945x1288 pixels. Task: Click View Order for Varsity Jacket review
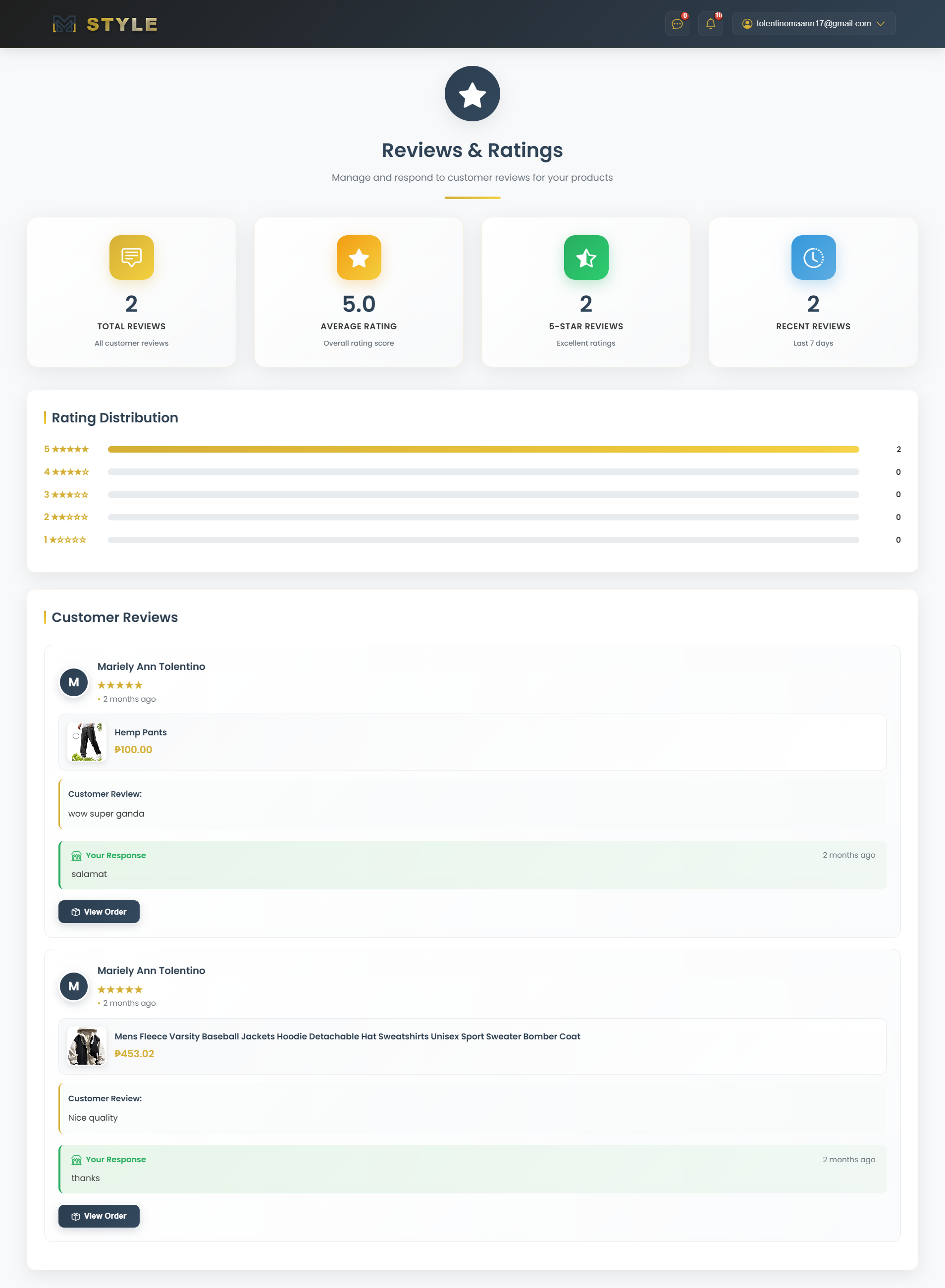pos(99,1216)
